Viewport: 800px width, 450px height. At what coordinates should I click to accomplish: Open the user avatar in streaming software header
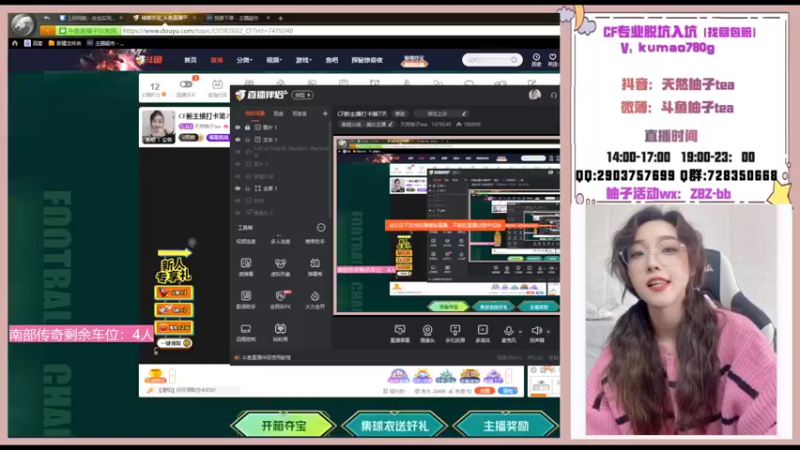tap(535, 94)
